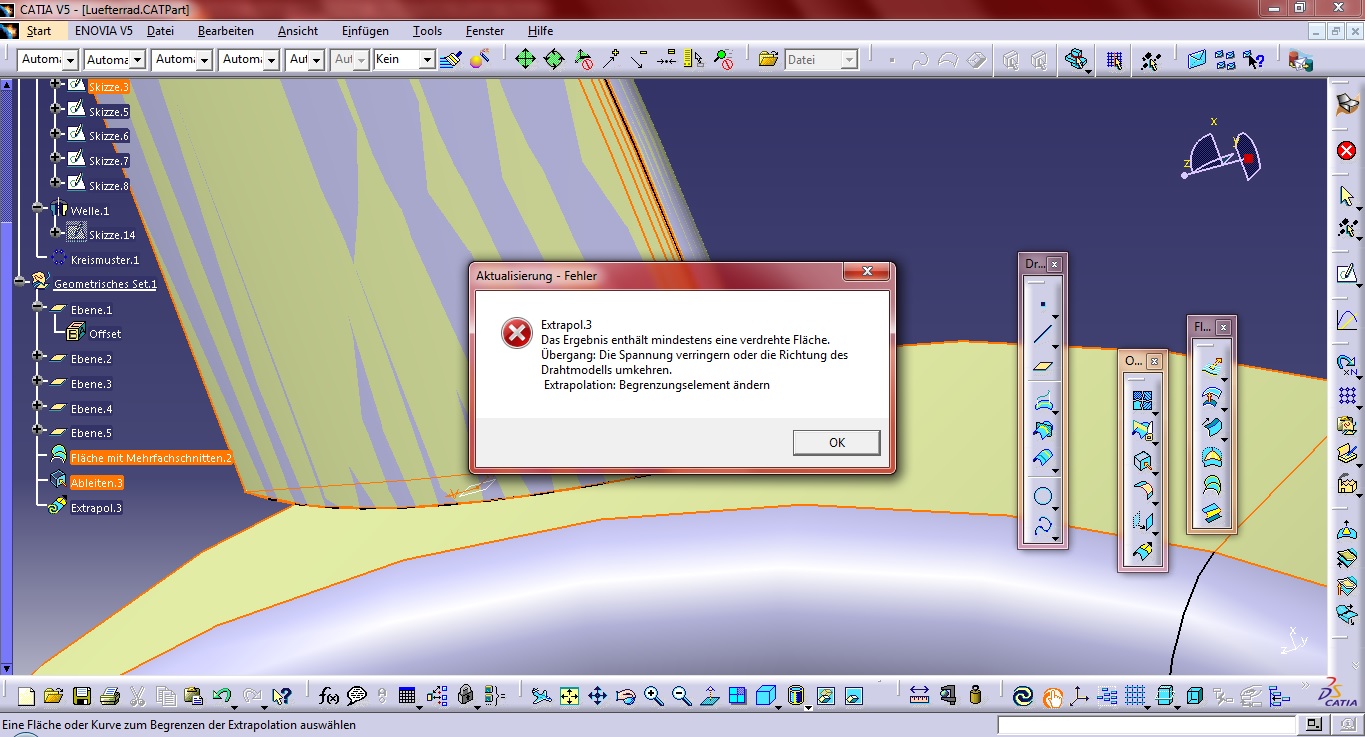Click the Hide/Show icon in bottom toolbar
The width and height of the screenshot is (1365, 737).
click(x=825, y=695)
